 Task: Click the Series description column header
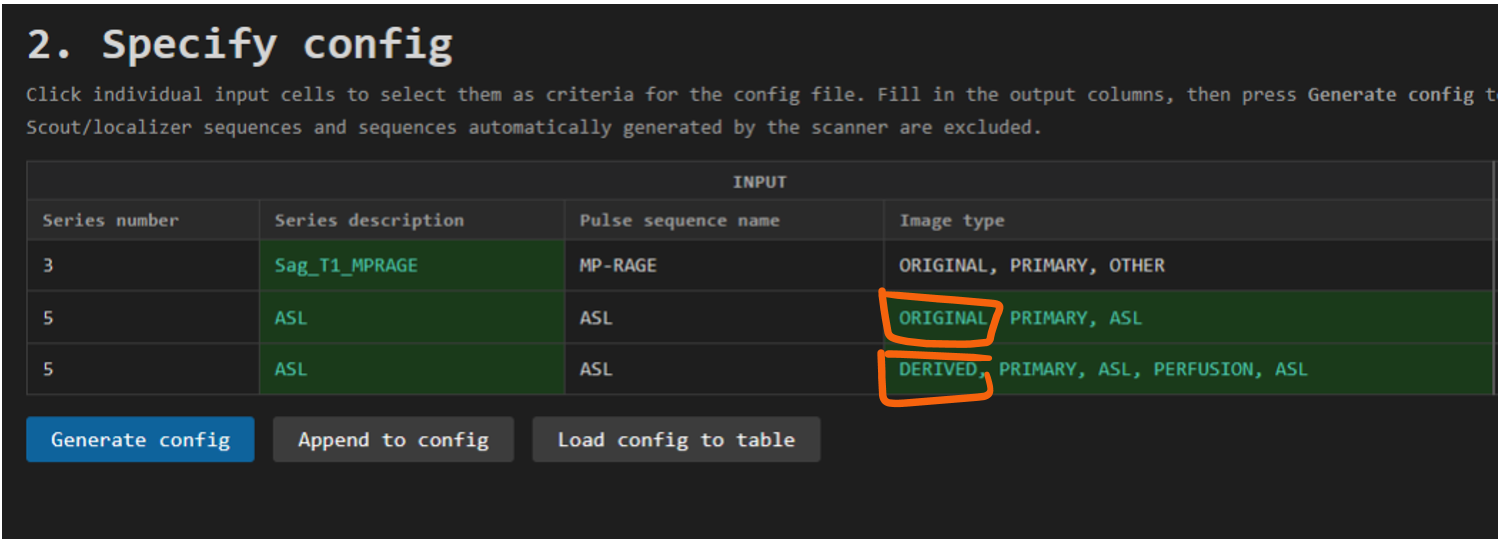click(x=369, y=221)
